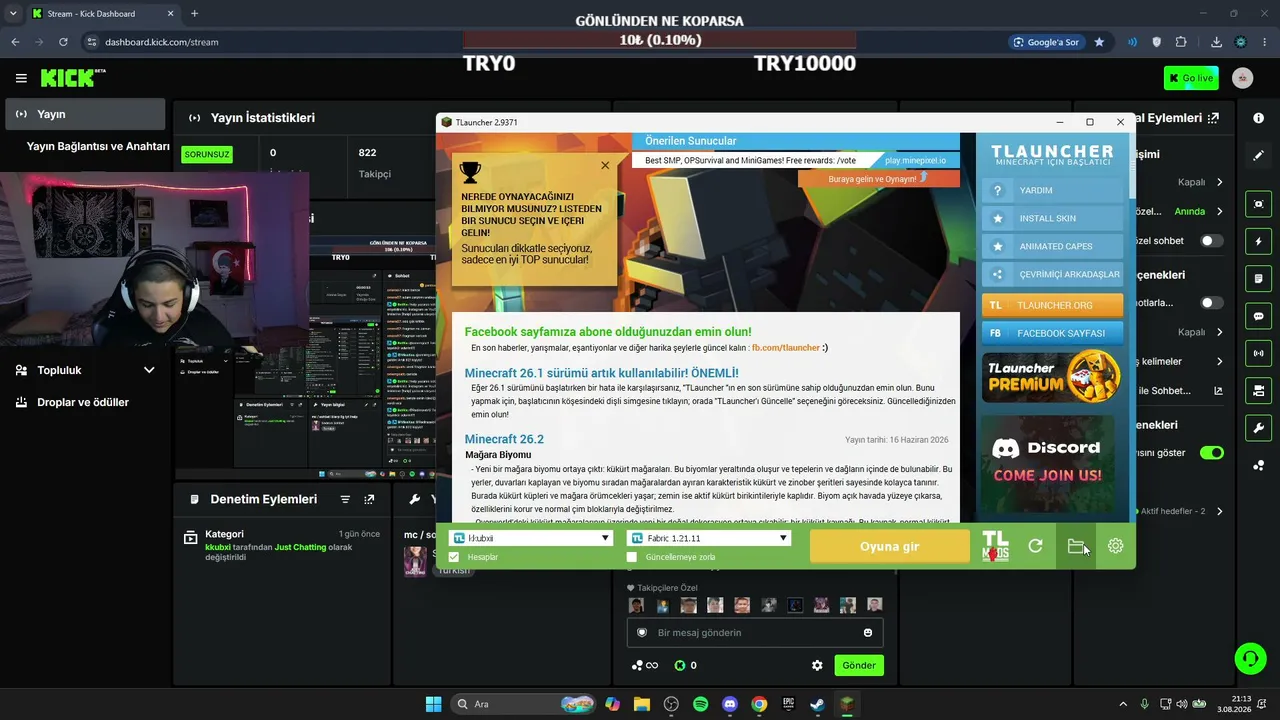Open the TLauncher game folder icon
Screen dimensions: 1280x720
pos(1076,546)
